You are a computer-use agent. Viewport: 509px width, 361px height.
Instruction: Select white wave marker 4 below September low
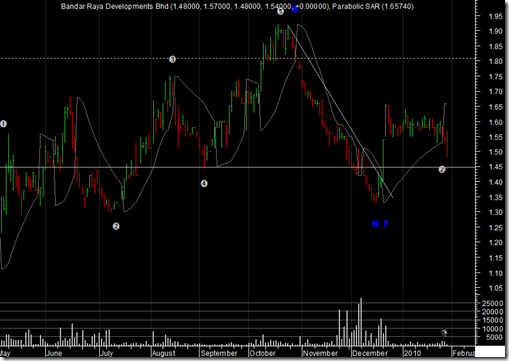[204, 183]
